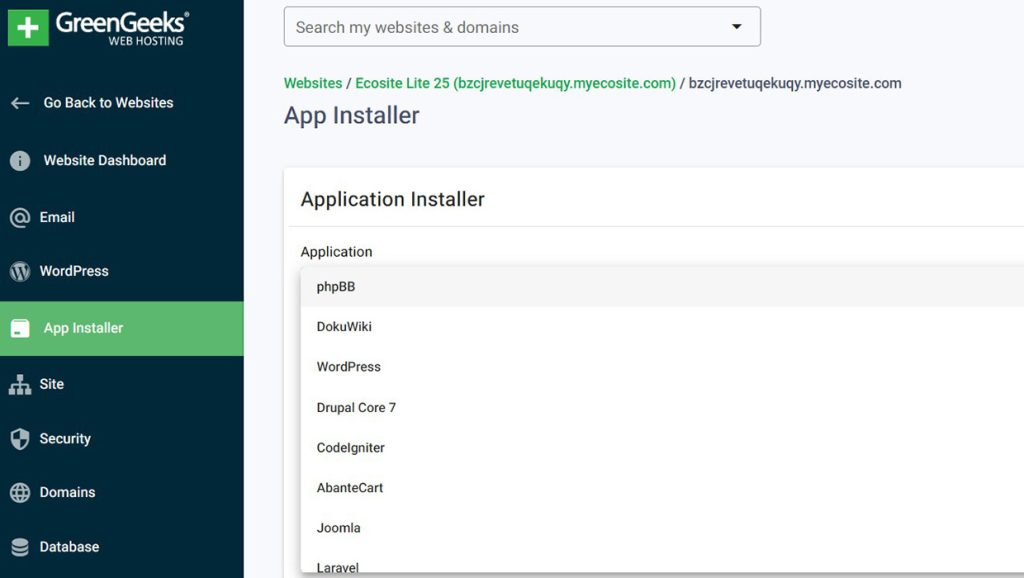Select phpBB from the application list
The image size is (1024, 578).
(x=336, y=287)
